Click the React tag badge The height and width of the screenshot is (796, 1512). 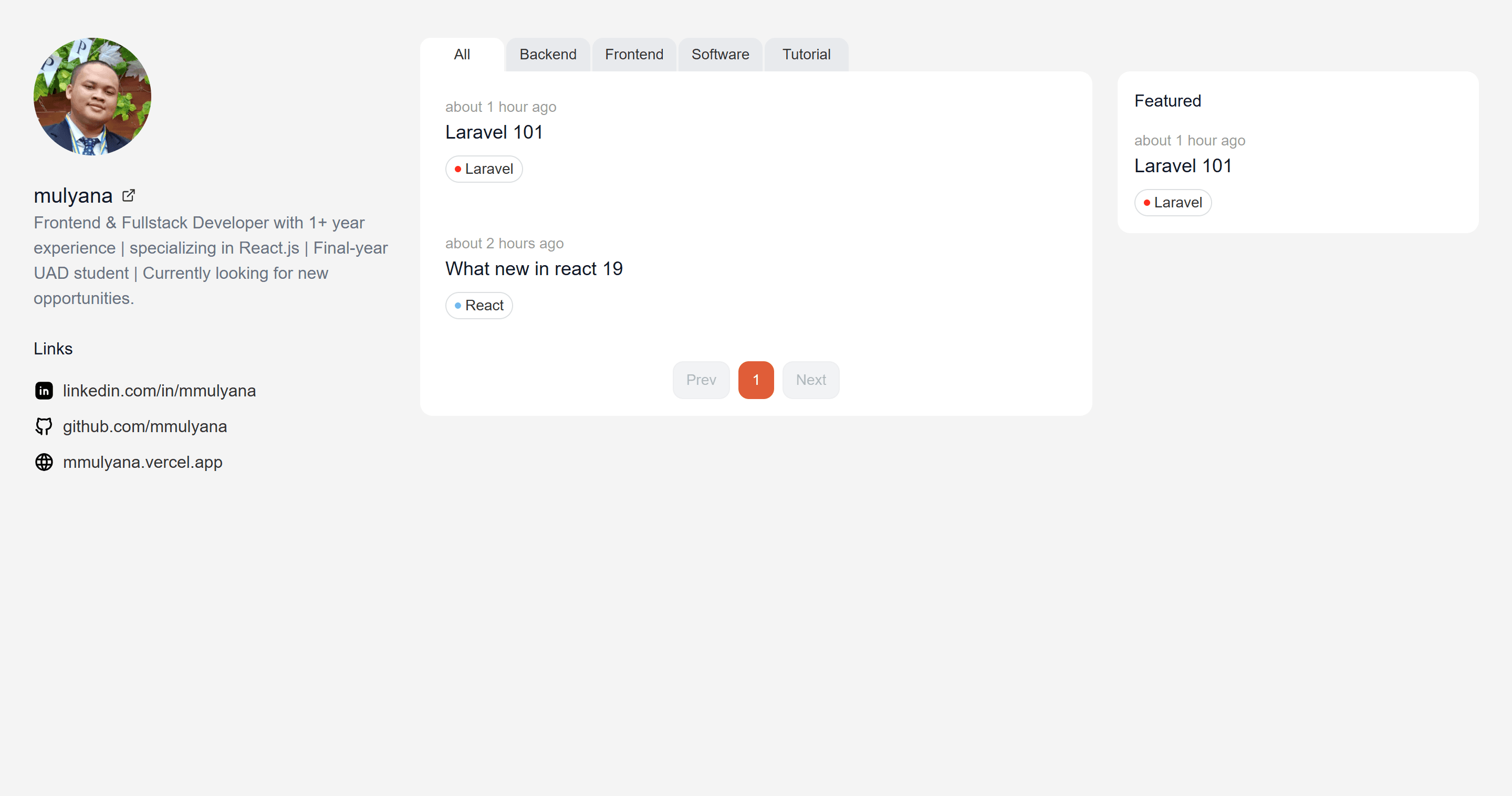coord(479,306)
